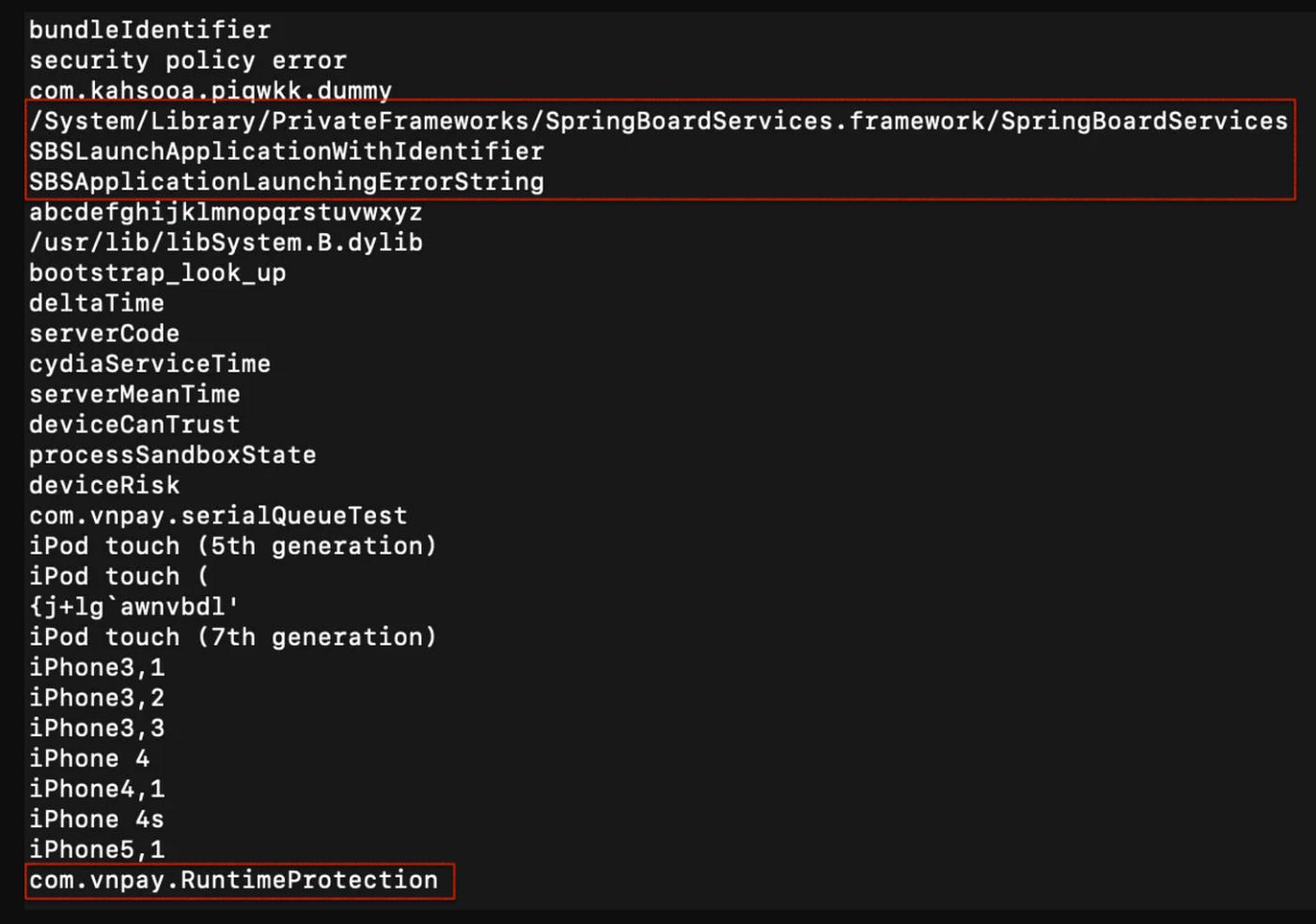The width and height of the screenshot is (1316, 924).
Task: Click the deltaTime string
Action: (97, 303)
